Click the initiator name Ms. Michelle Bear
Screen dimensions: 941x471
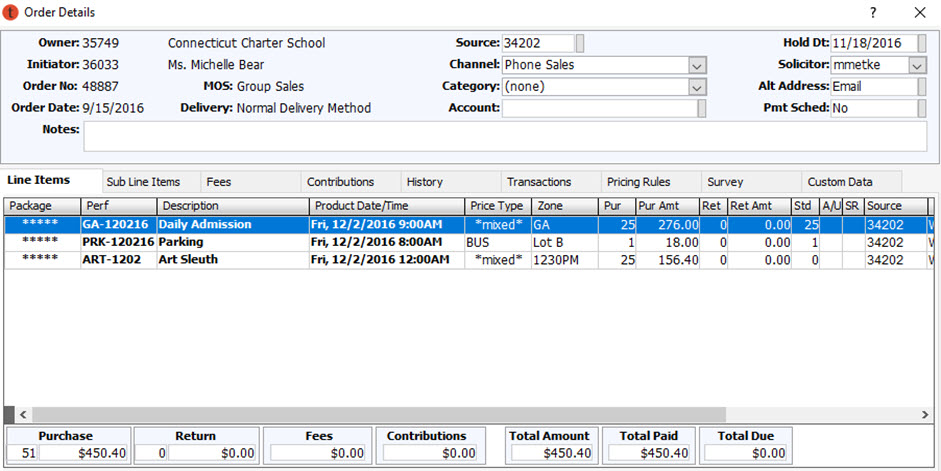coord(216,65)
